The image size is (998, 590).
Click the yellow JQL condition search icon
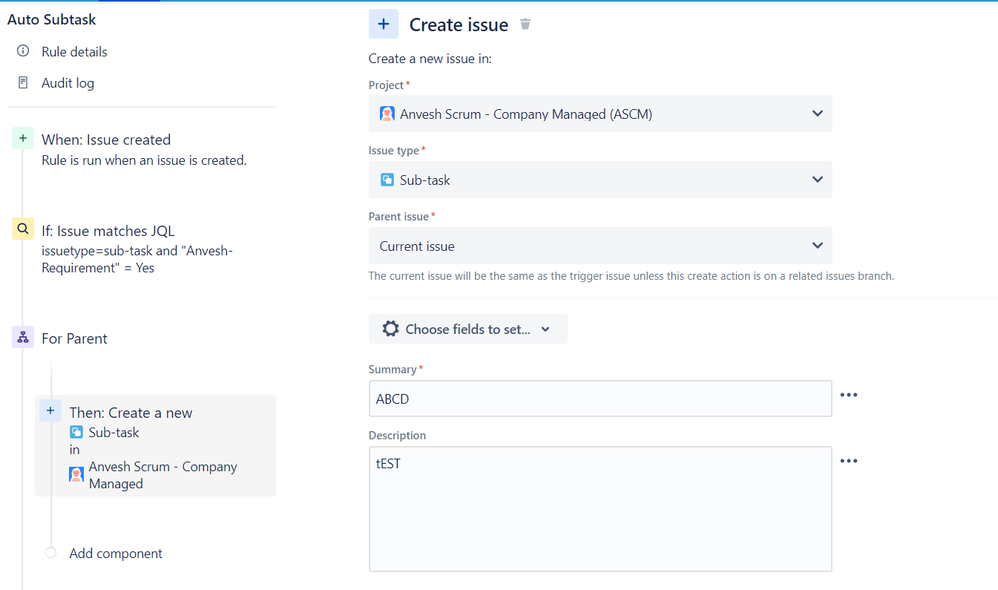coord(23,230)
